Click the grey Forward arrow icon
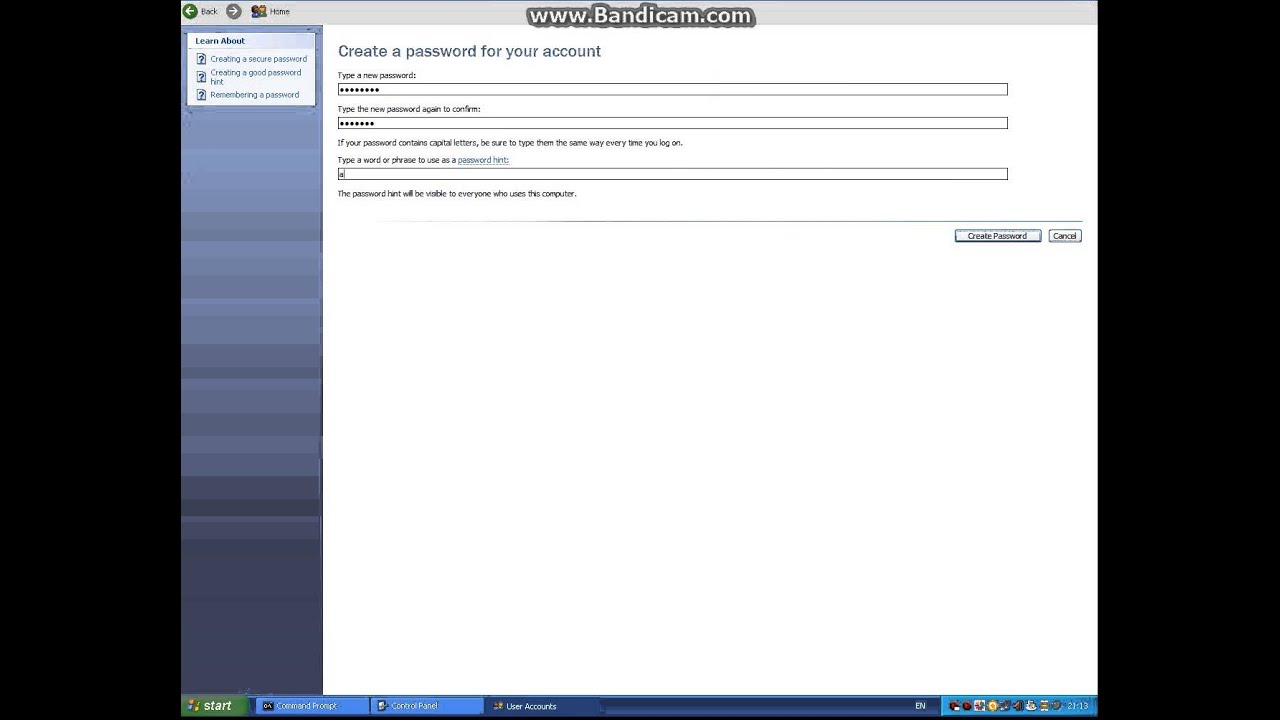Image resolution: width=1280 pixels, height=720 pixels. (234, 11)
